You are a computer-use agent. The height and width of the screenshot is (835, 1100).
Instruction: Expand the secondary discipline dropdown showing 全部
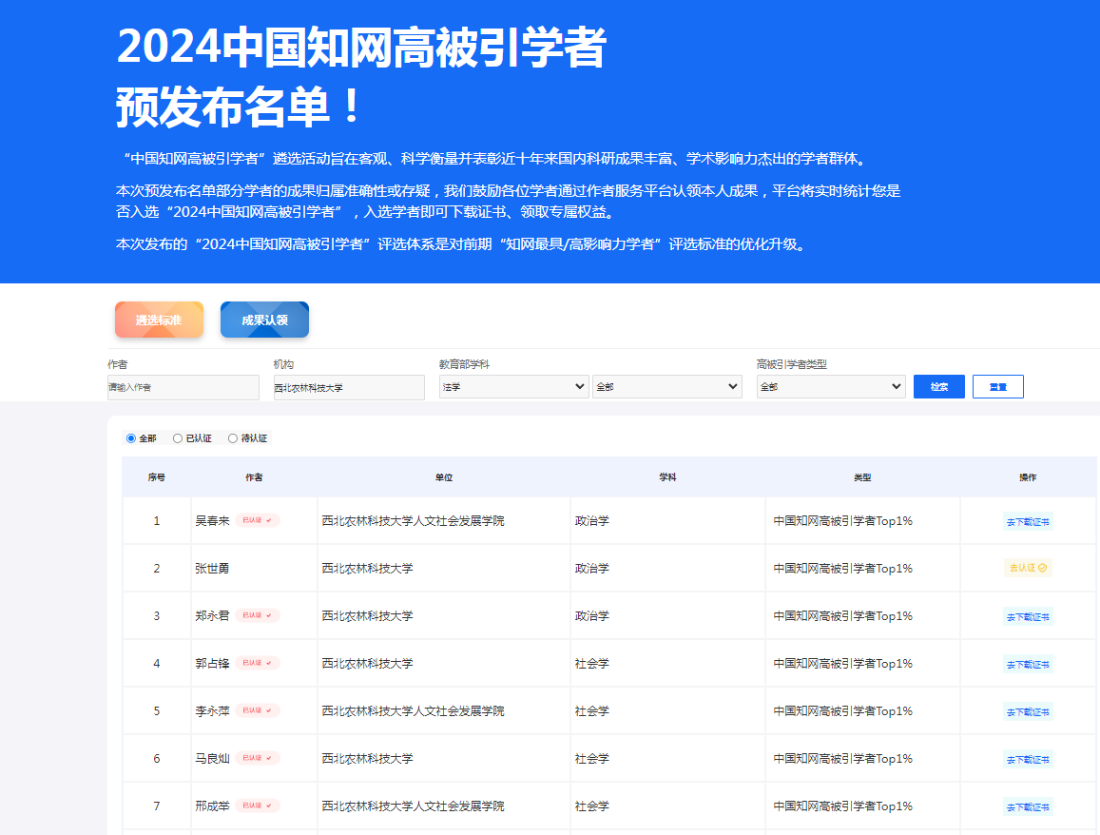tap(667, 386)
